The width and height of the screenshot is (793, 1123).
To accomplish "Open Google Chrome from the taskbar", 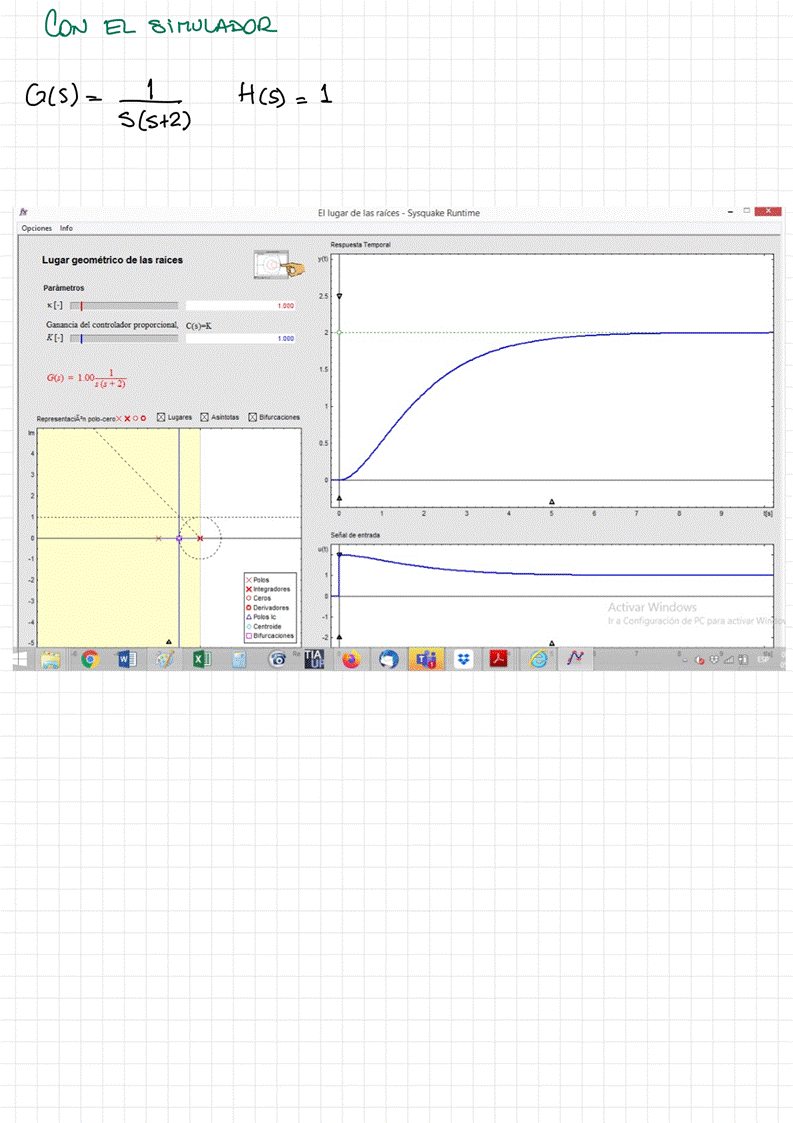I will (90, 658).
